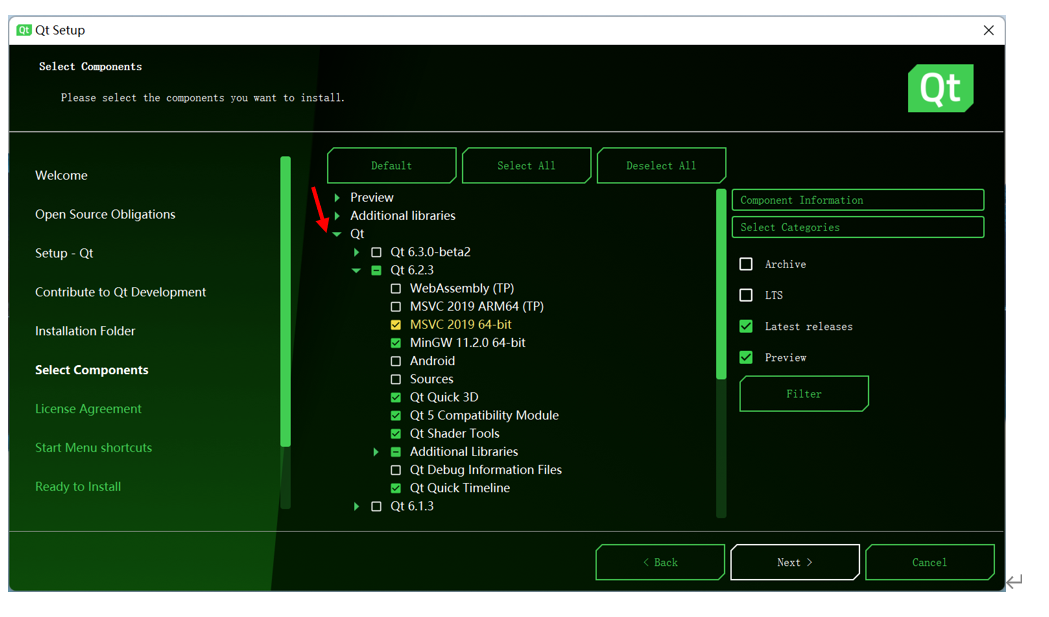This screenshot has height=617, width=1049.
Task: Click the sidebar steps vertical scrollbar
Action: (286, 333)
